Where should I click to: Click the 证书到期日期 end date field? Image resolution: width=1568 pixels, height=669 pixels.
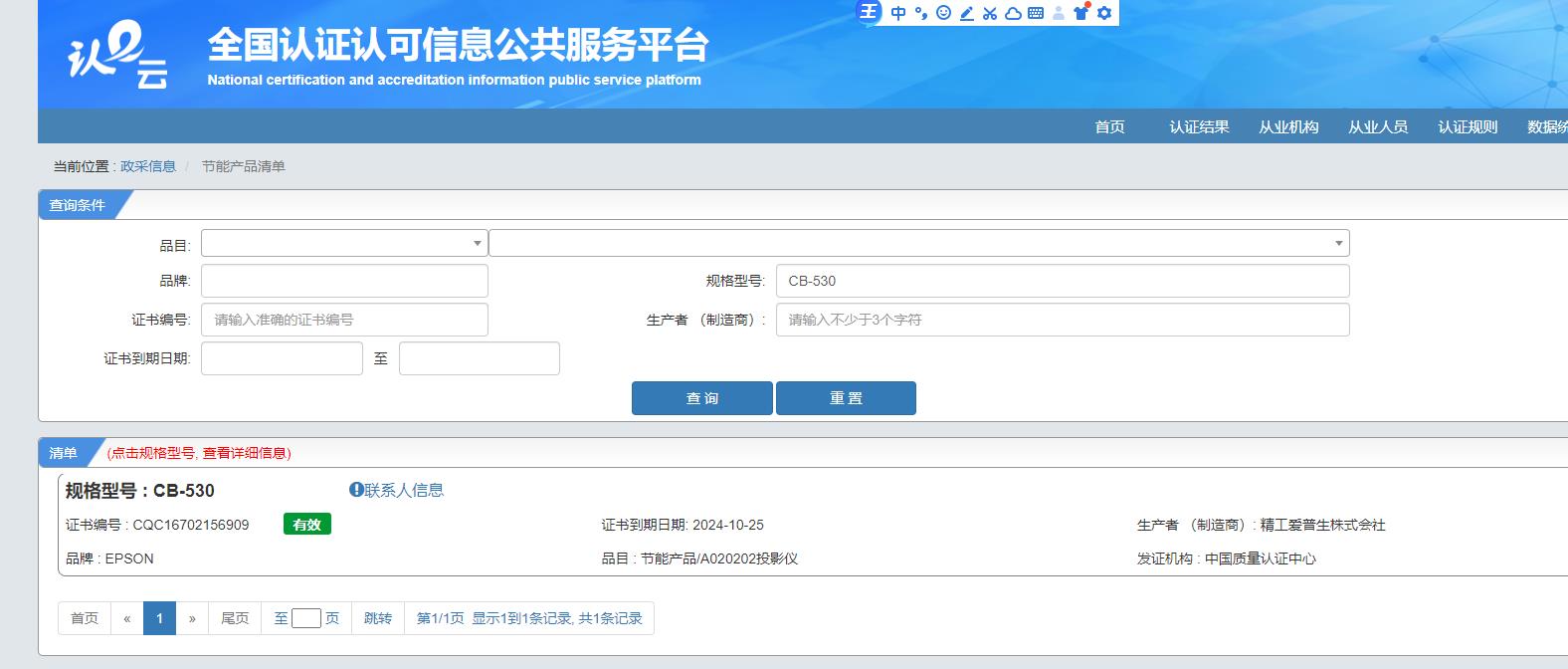[480, 358]
